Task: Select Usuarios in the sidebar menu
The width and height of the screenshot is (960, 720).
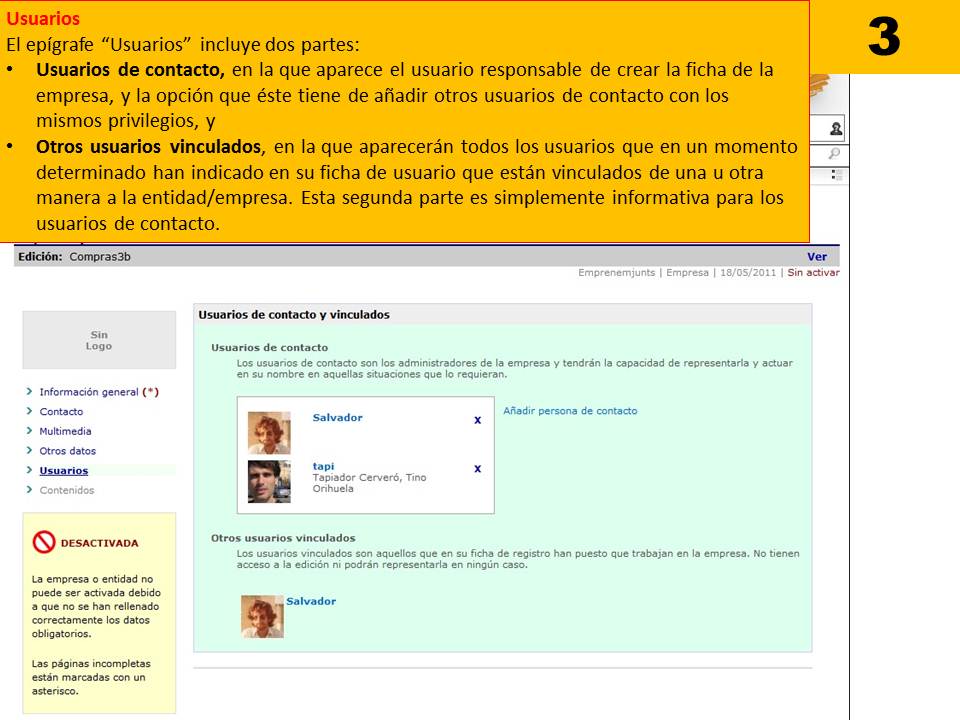Action: [x=63, y=470]
